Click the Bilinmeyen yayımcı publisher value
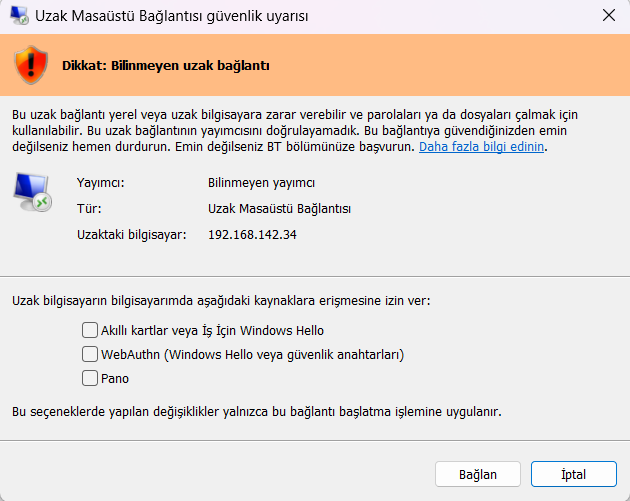 [x=261, y=183]
